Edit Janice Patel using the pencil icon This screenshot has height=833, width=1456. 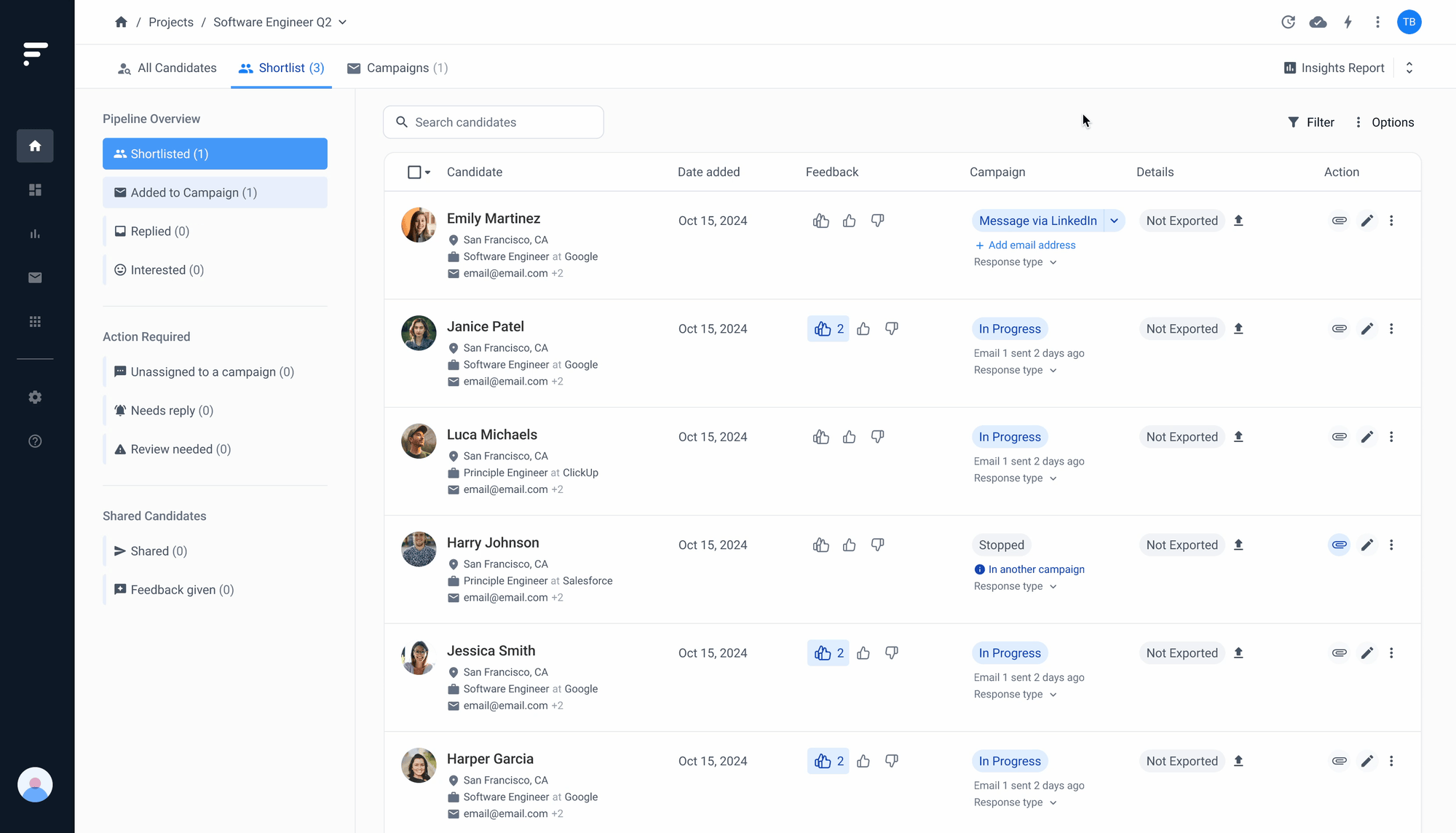1366,329
